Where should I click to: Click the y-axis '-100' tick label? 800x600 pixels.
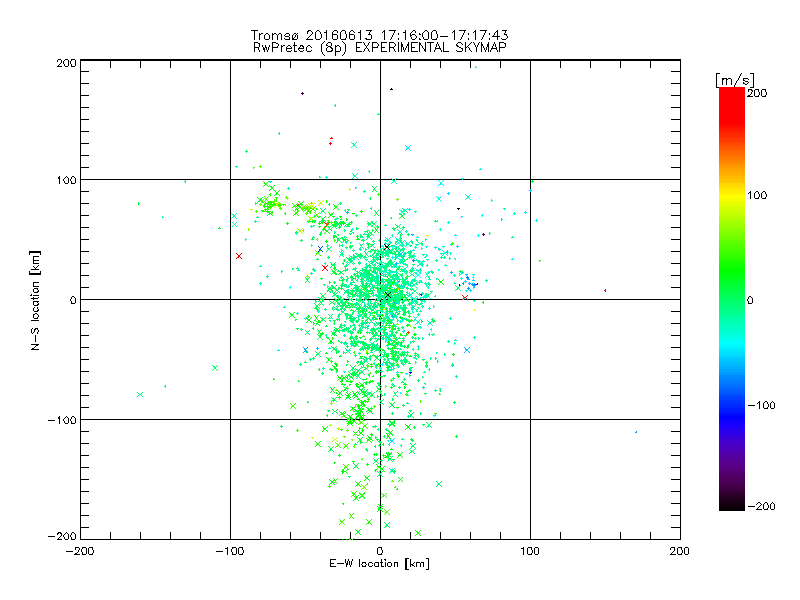(62, 420)
